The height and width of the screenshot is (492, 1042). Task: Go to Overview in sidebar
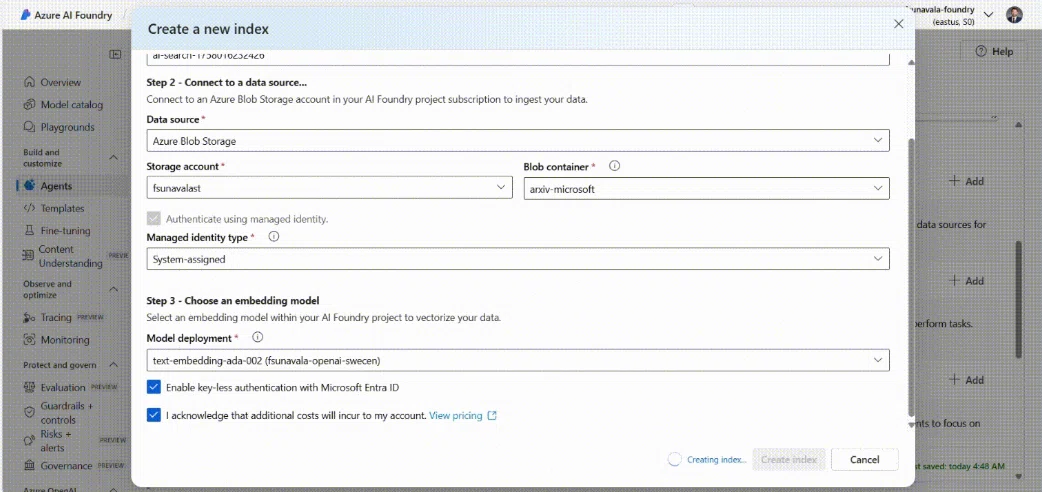(60, 82)
